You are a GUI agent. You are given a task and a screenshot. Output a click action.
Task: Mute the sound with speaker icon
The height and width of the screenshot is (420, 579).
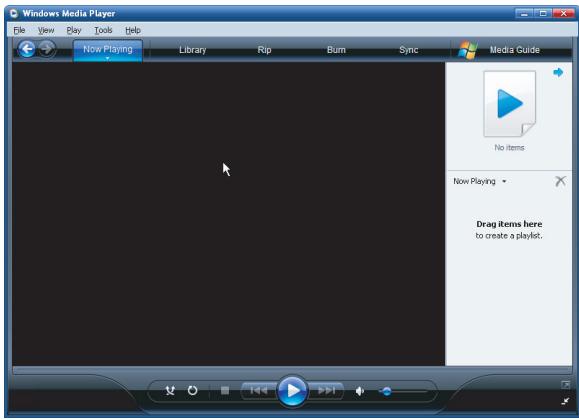click(360, 391)
